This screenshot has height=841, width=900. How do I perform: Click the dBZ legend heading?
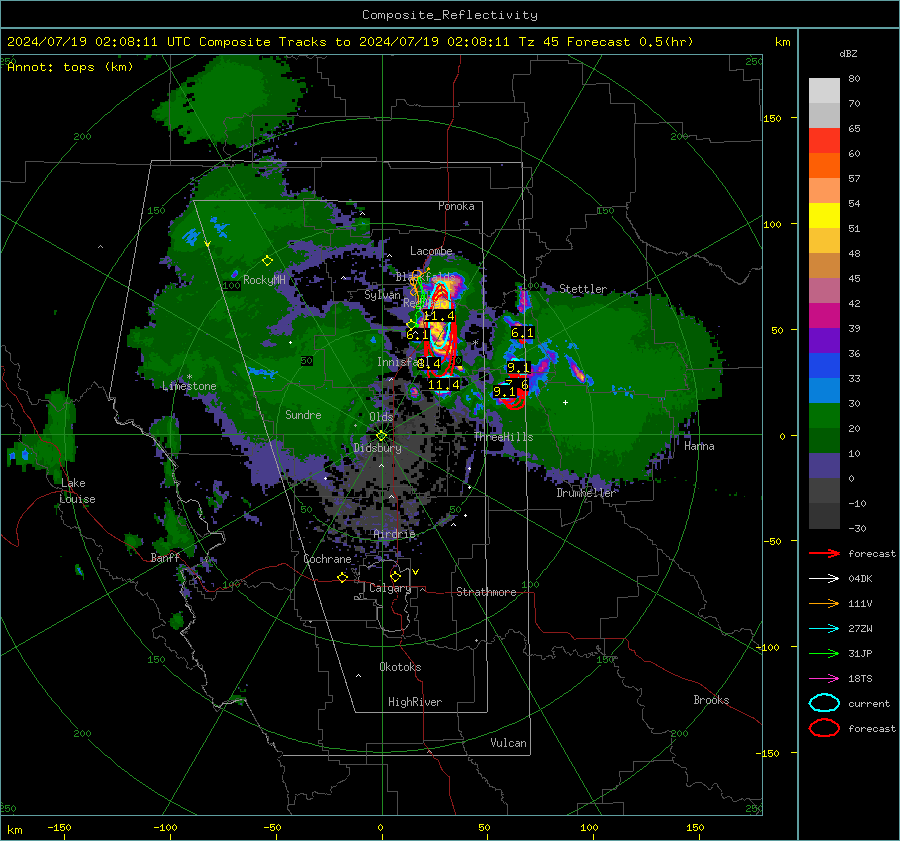[x=848, y=54]
